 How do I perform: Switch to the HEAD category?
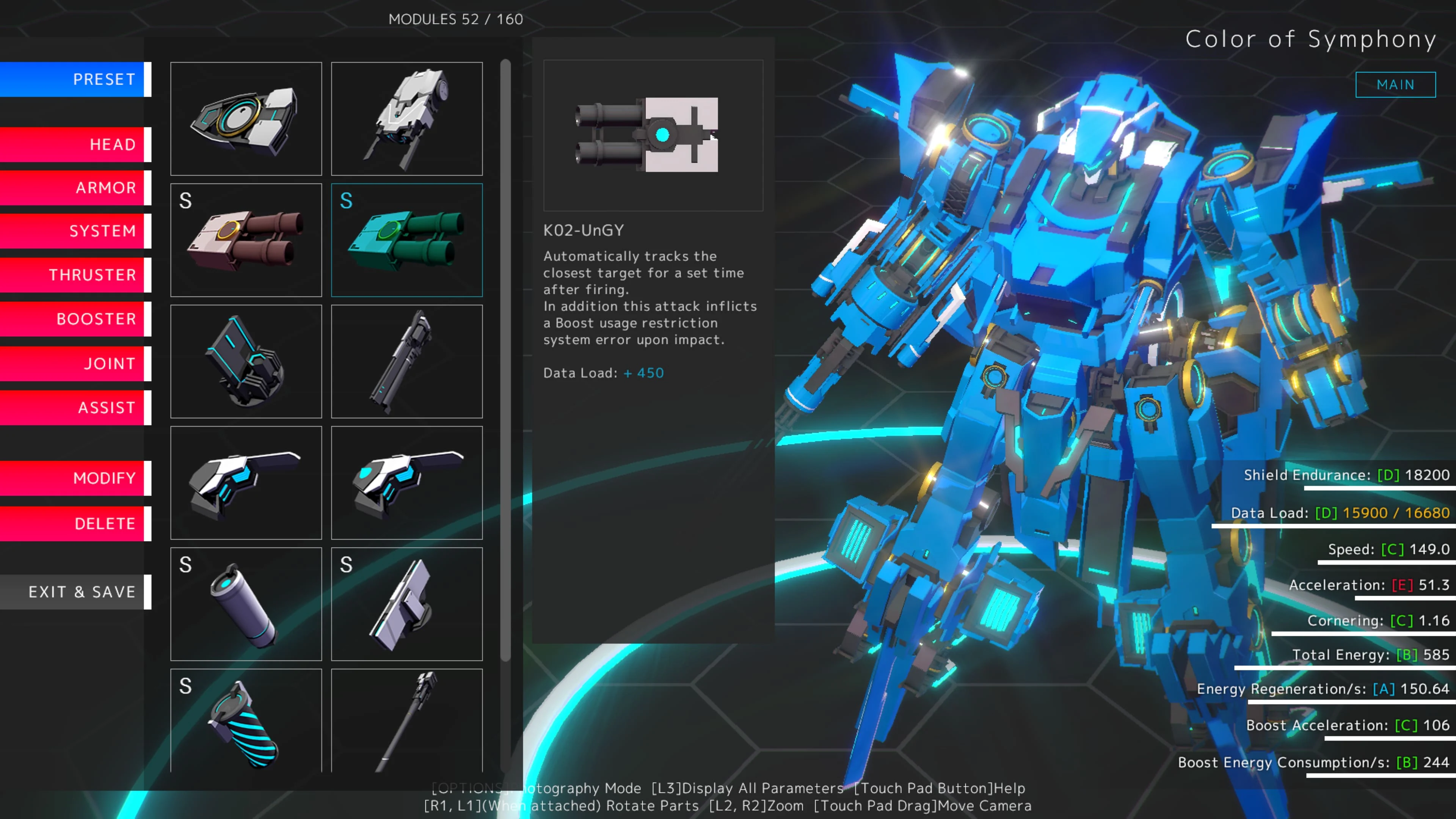(x=75, y=145)
